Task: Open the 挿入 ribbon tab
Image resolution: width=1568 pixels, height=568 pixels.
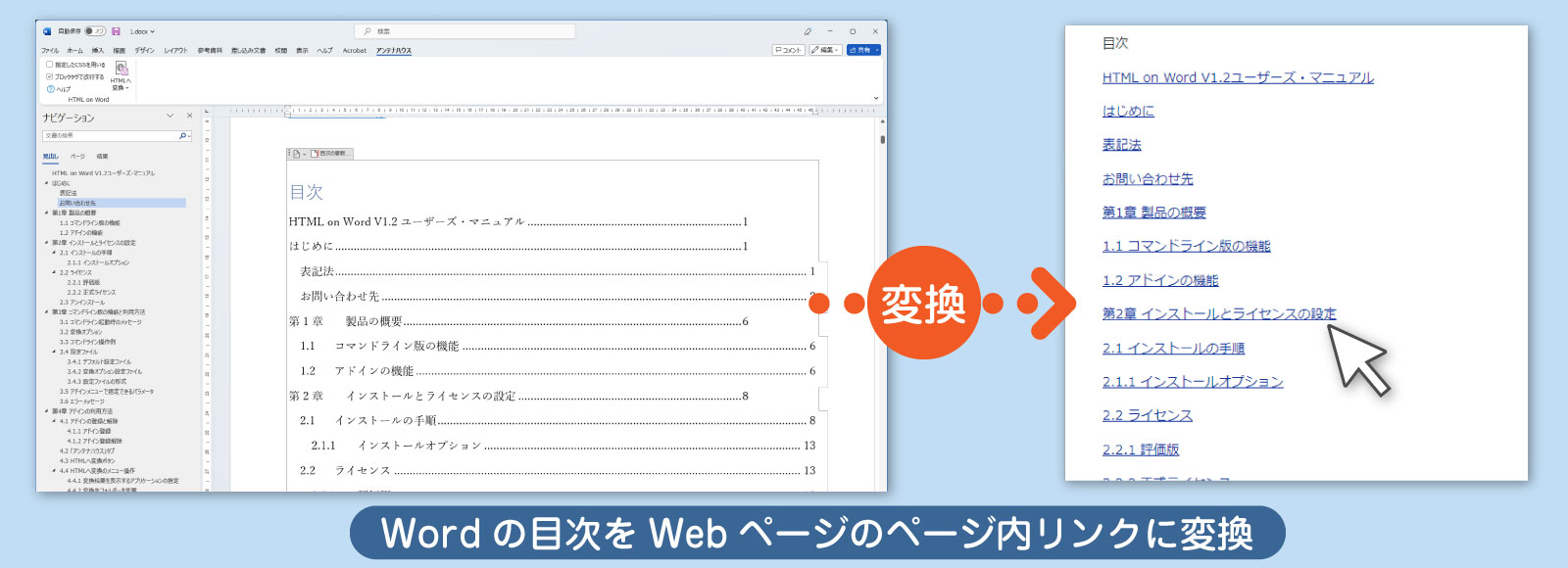Action: coord(98,50)
